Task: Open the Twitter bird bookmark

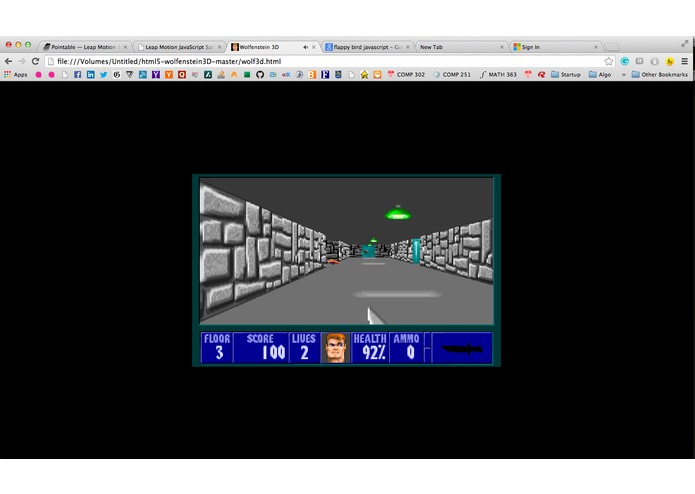Action: coord(103,74)
